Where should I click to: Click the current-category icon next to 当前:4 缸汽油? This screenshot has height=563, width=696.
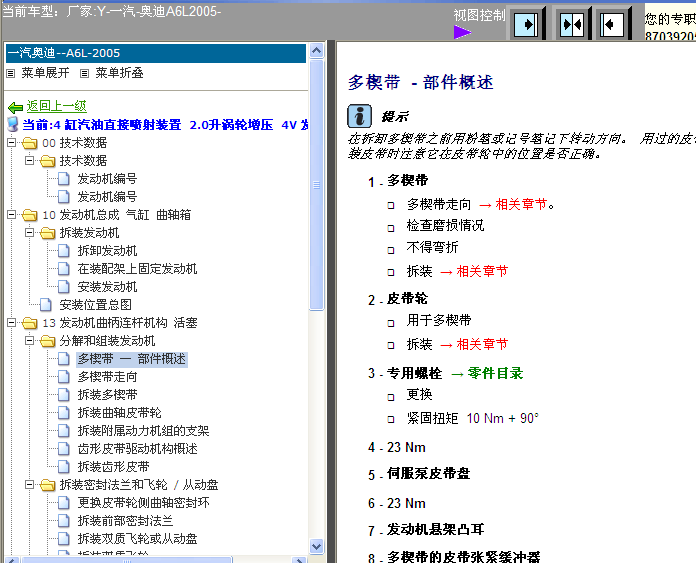click(x=13, y=124)
